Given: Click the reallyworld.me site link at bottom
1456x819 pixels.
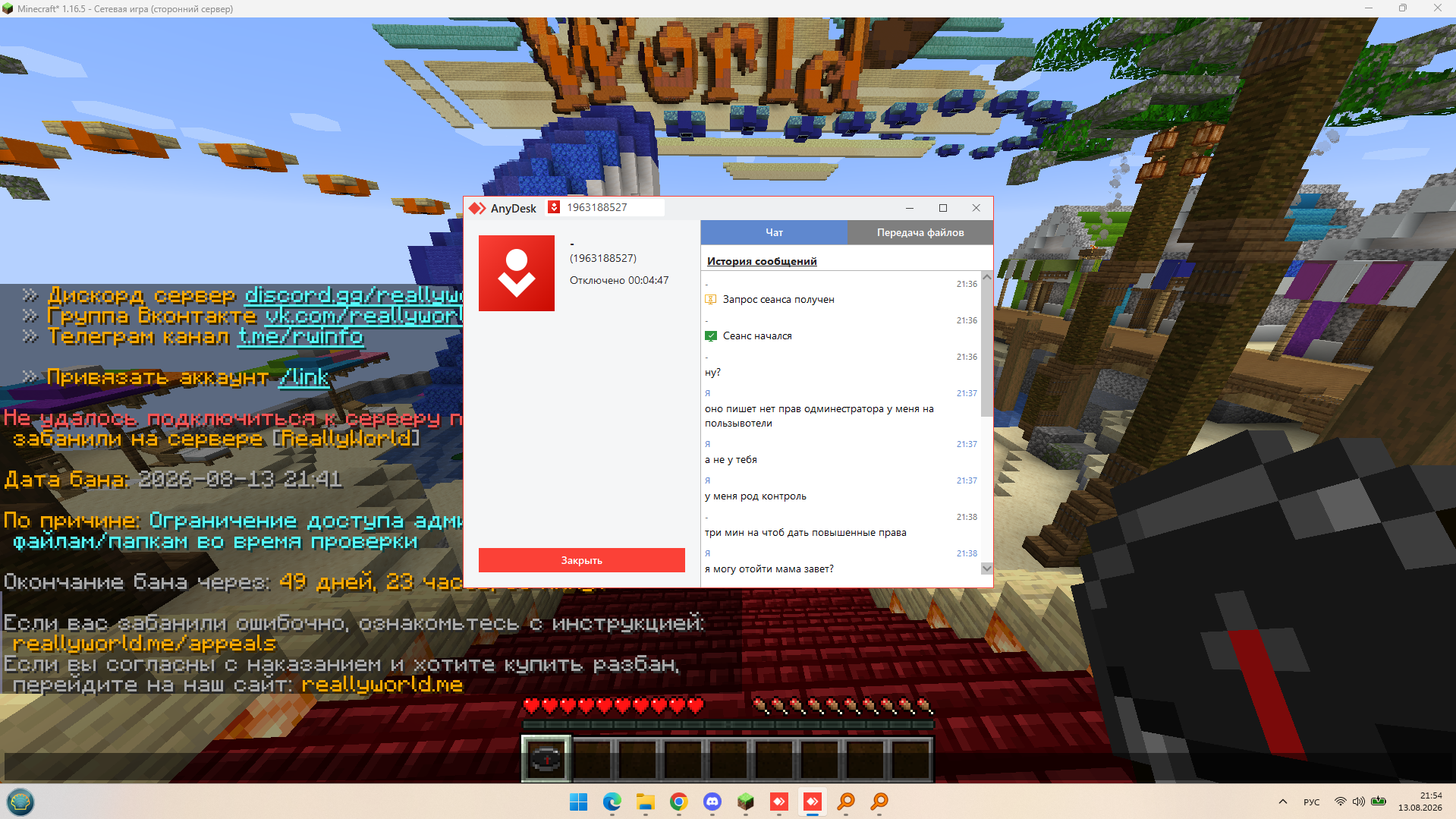Looking at the screenshot, I should click(382, 684).
